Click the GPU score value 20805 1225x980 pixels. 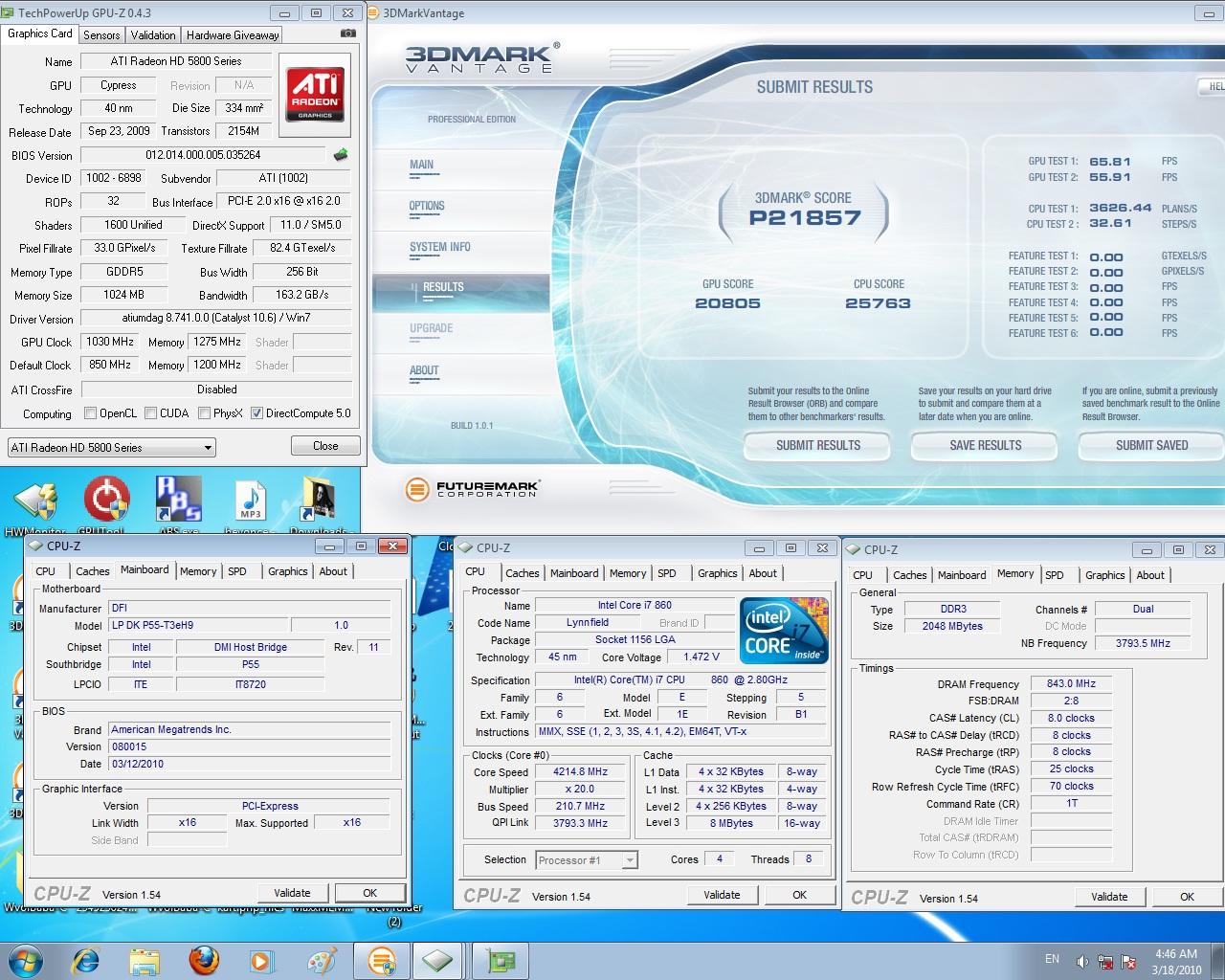(727, 303)
